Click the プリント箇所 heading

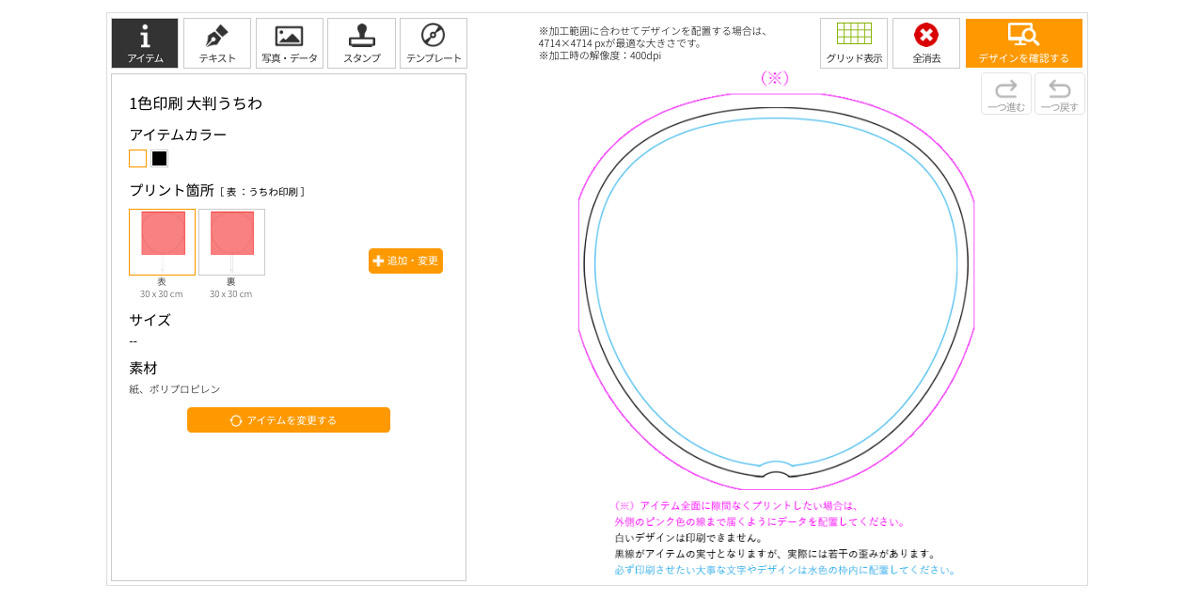(x=171, y=190)
